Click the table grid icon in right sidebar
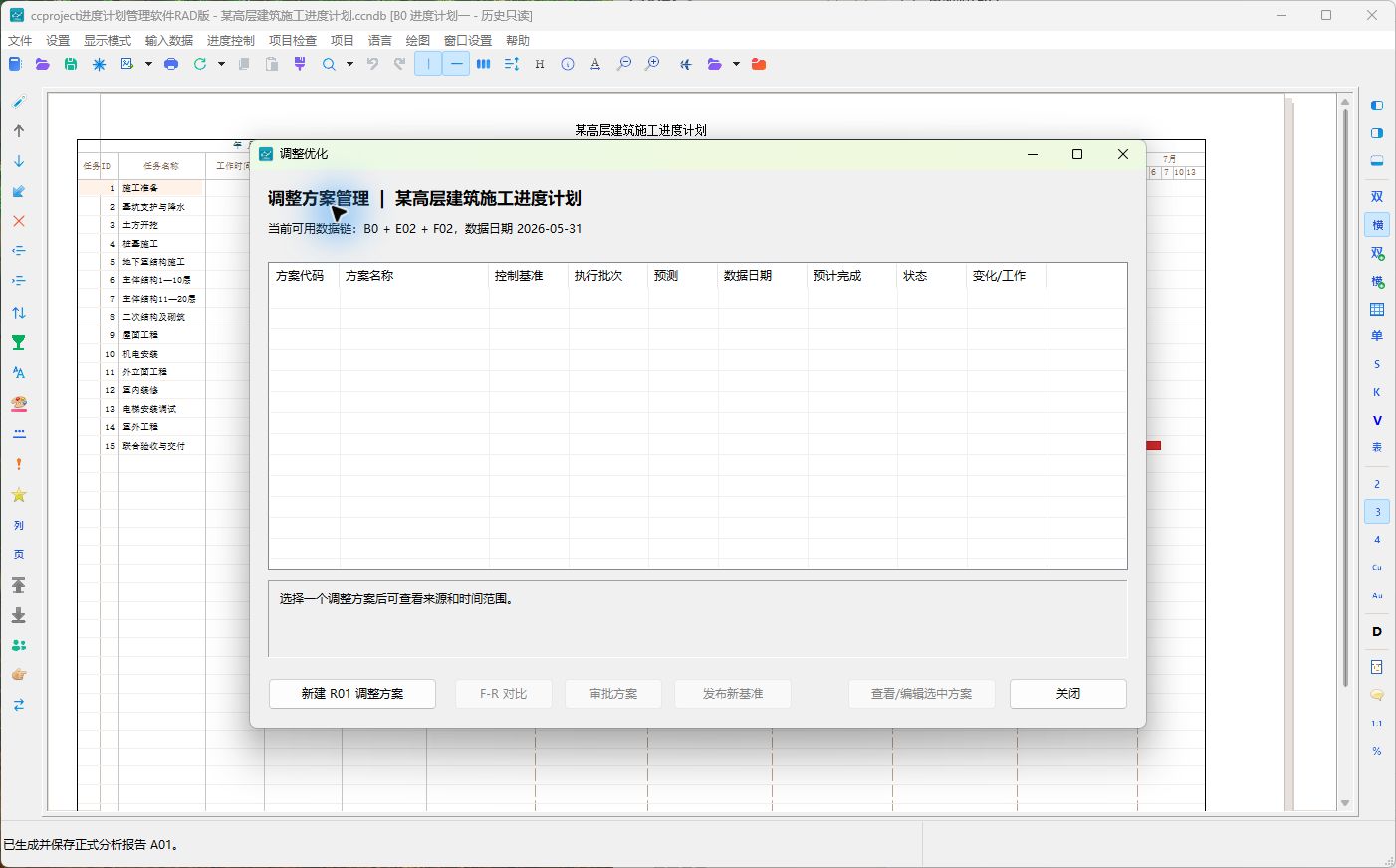Viewport: 1396px width, 868px height. tap(1377, 309)
